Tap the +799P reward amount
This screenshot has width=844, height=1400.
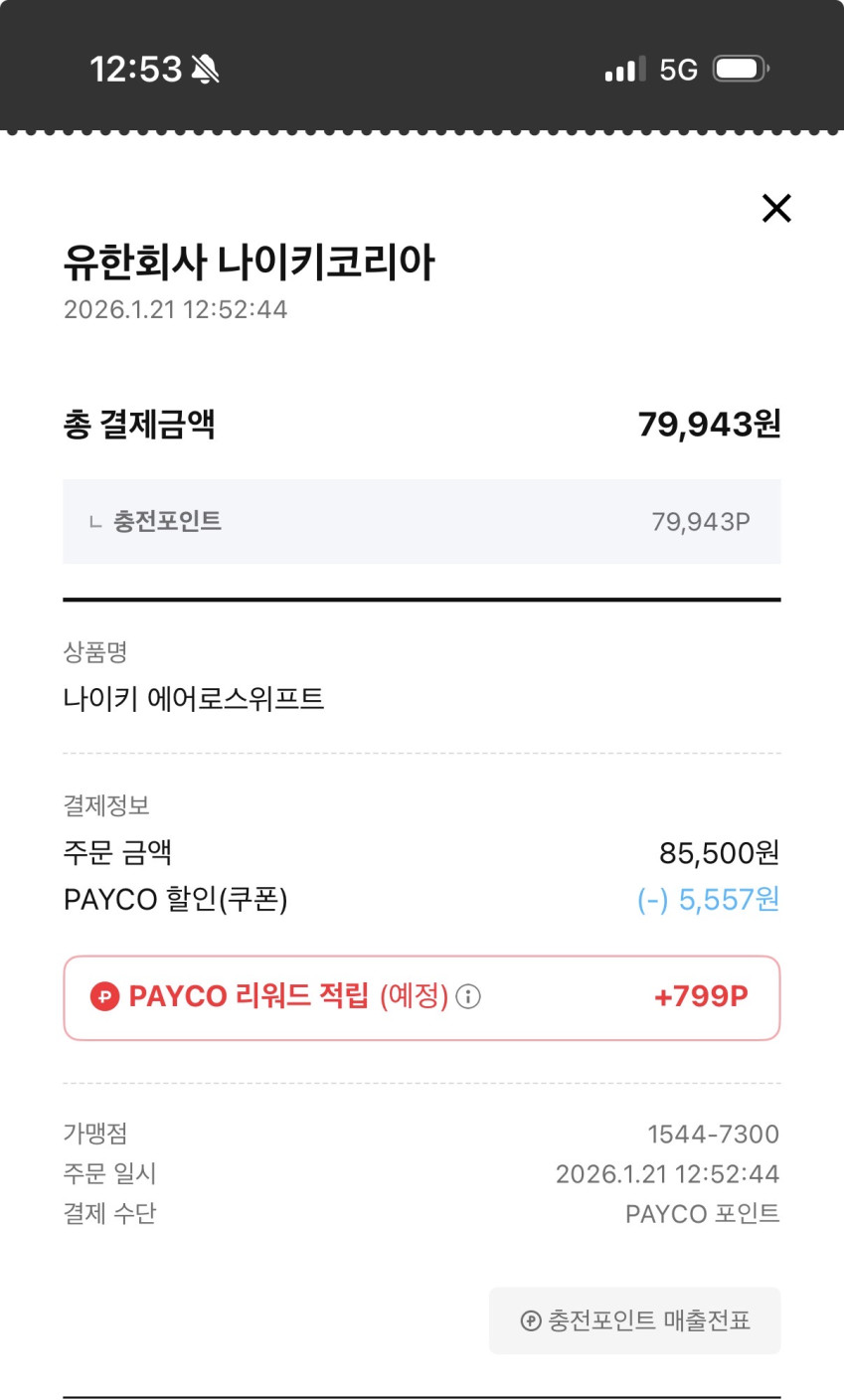[701, 996]
